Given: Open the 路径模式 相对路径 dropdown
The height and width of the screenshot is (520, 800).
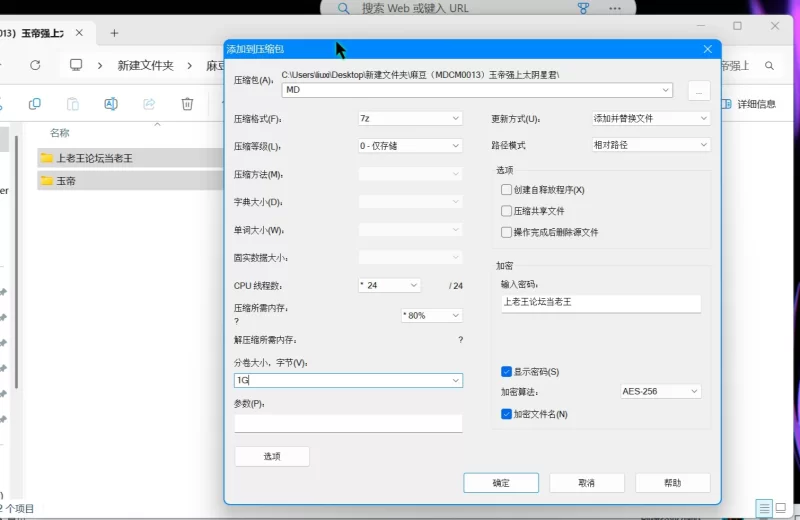Looking at the screenshot, I should tap(651, 145).
